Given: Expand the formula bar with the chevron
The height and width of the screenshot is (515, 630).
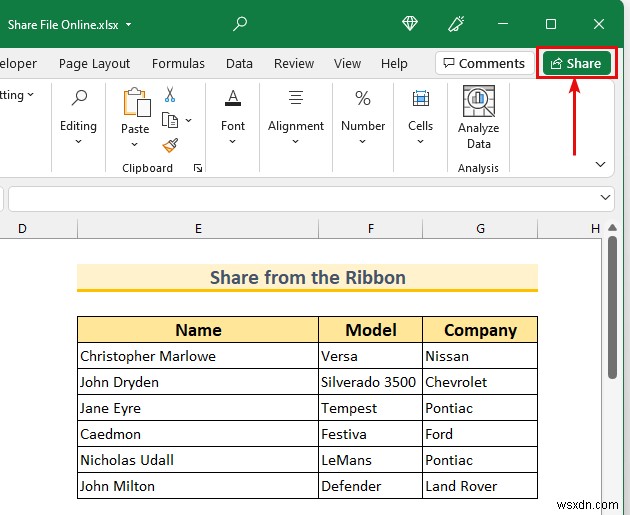Looking at the screenshot, I should (605, 197).
